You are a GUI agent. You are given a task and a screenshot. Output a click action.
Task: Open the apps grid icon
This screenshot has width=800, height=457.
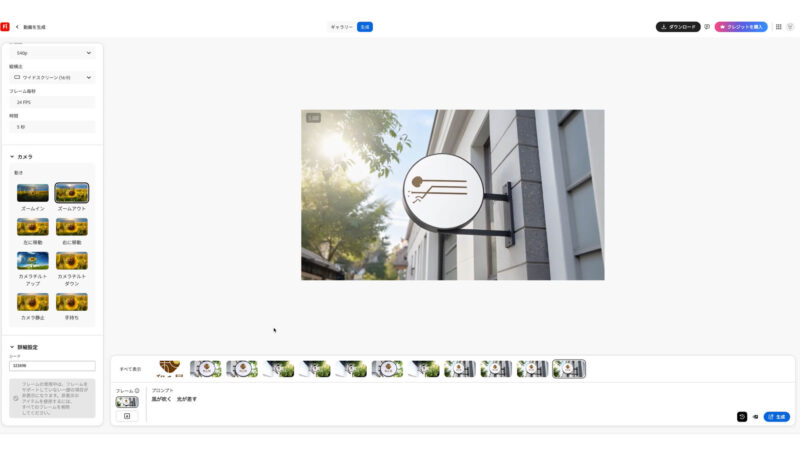779,27
